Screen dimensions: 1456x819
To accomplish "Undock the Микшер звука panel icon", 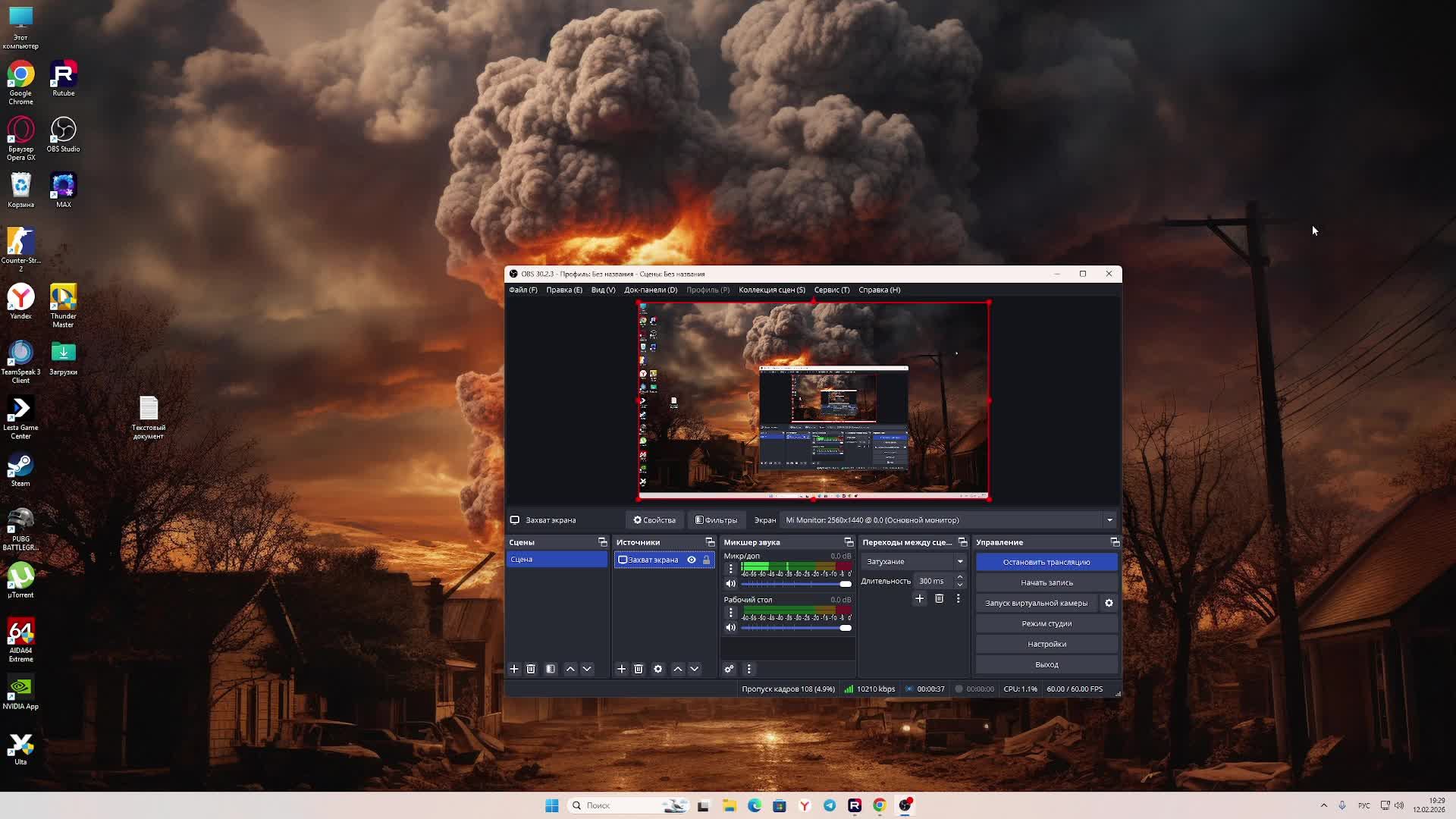I will (x=849, y=542).
